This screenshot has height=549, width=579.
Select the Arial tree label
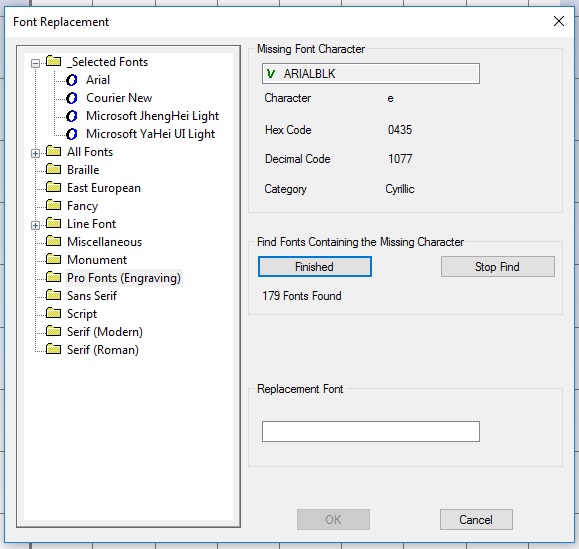[98, 80]
